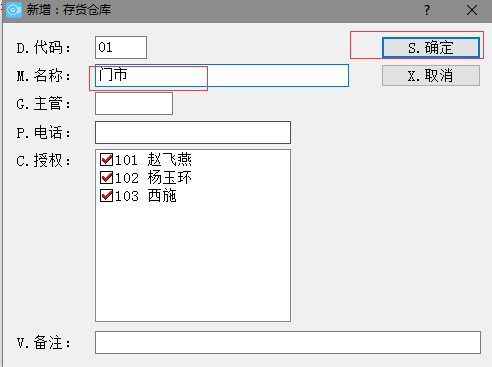Image resolution: width=492 pixels, height=367 pixels.
Task: Focus the D.代码 field containing 01
Action: [121, 47]
